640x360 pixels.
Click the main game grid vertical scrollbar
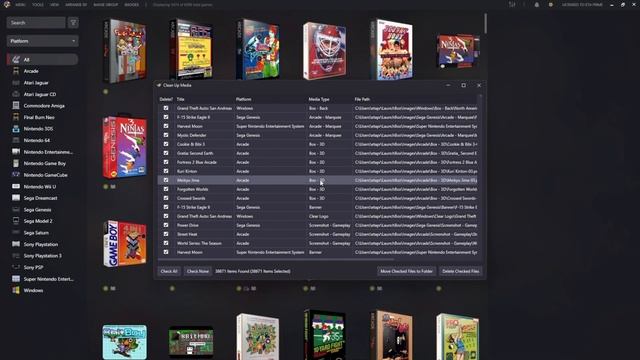coord(485,23)
